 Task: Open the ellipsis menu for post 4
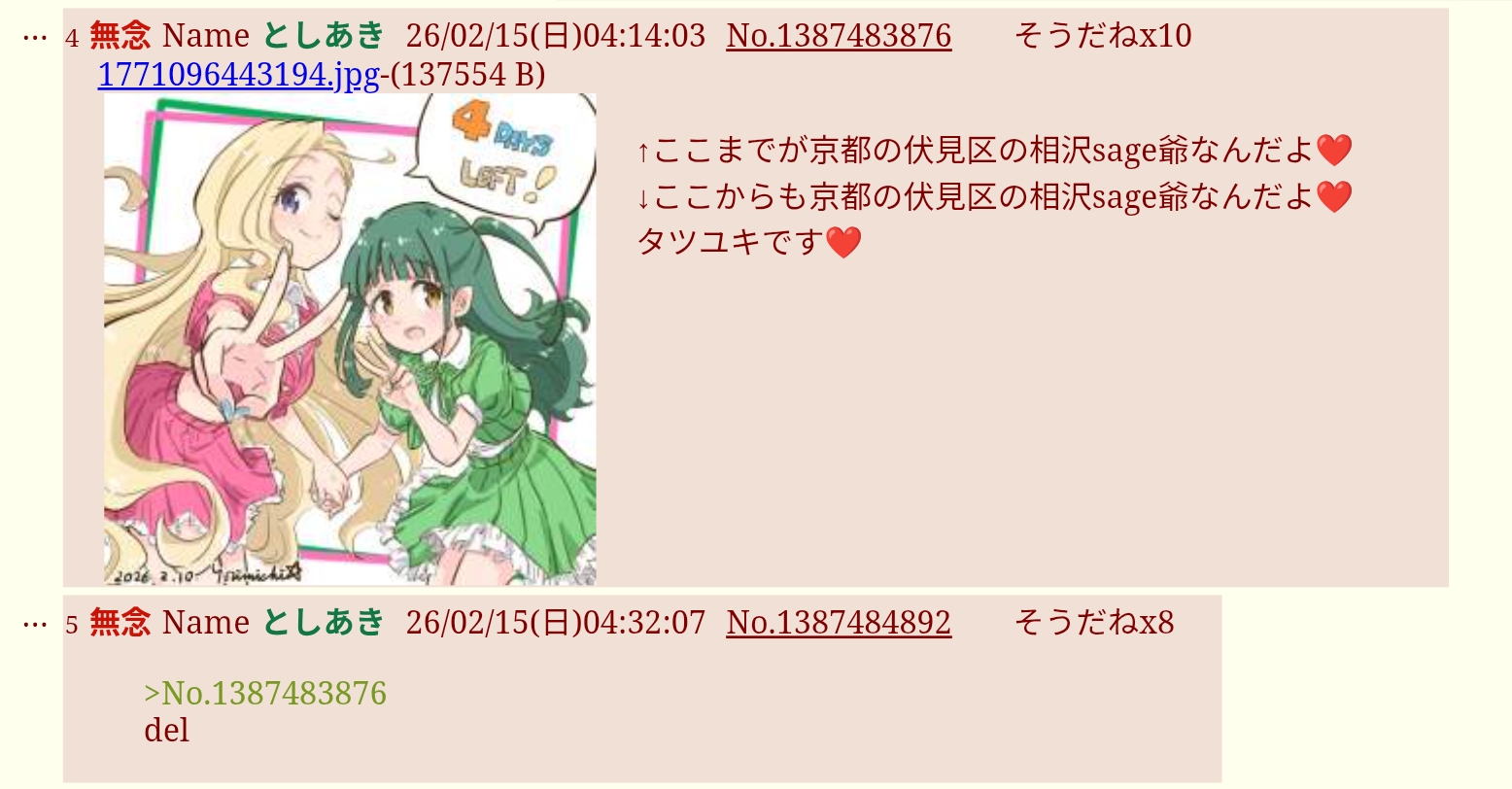click(34, 37)
